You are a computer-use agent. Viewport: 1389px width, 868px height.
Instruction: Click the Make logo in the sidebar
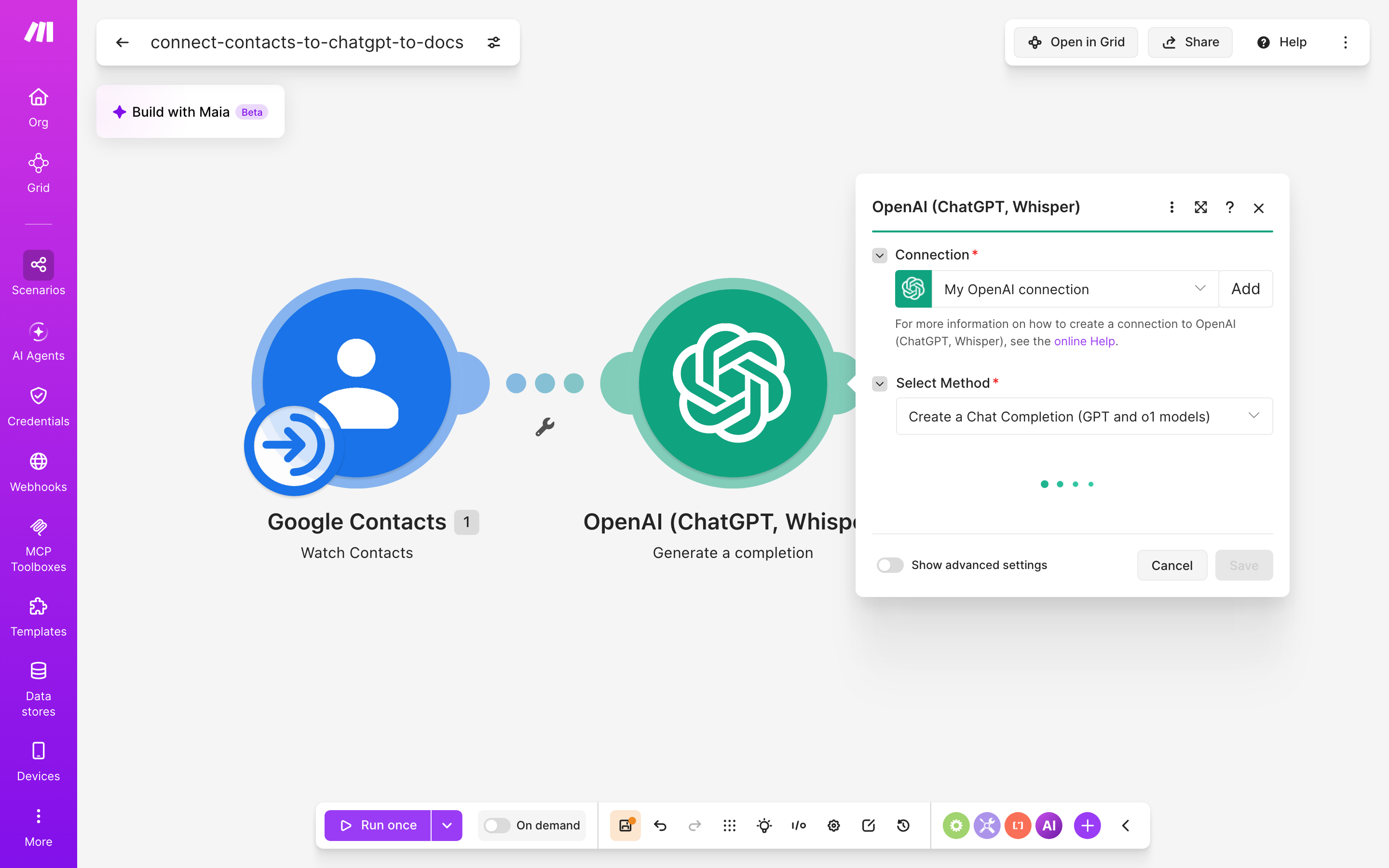[39, 32]
